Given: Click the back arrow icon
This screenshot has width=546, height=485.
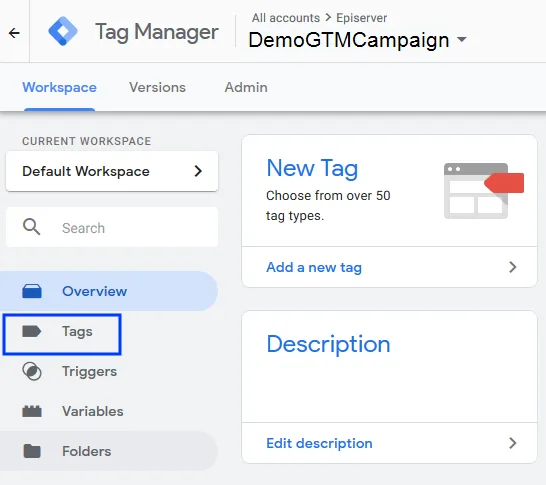Looking at the screenshot, I should click(x=14, y=33).
